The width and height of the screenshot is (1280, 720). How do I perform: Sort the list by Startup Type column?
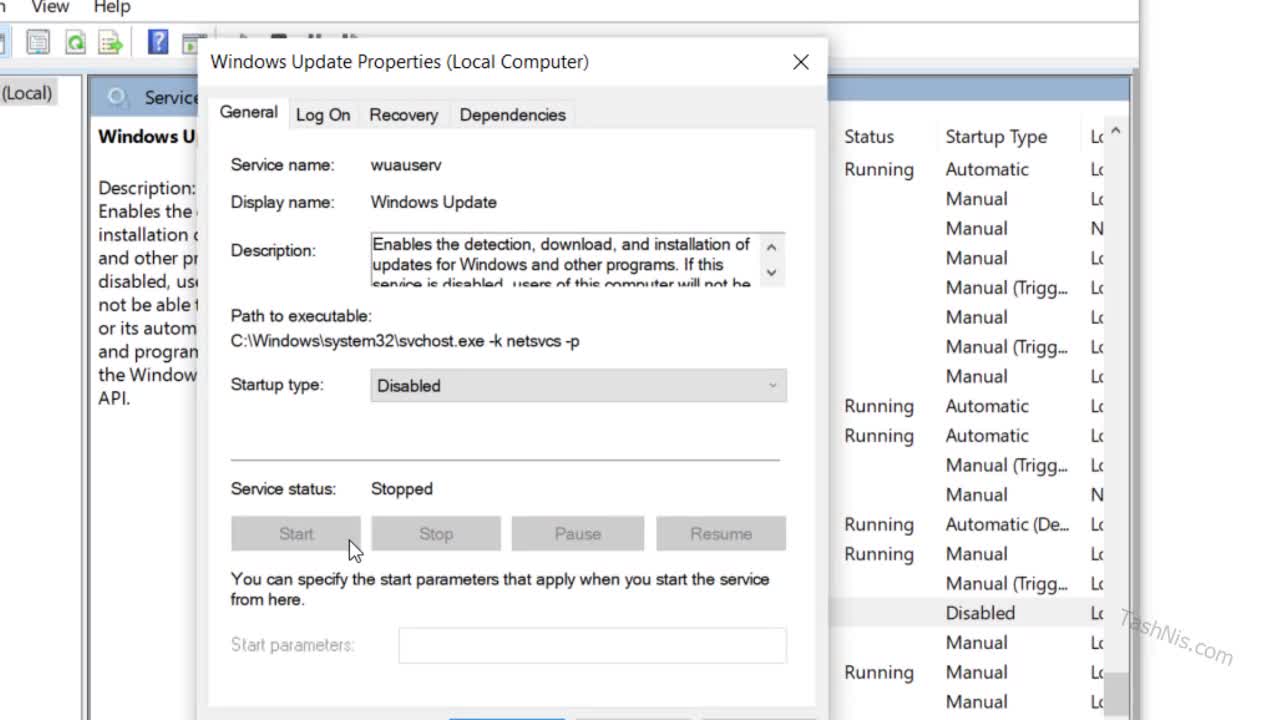(996, 137)
